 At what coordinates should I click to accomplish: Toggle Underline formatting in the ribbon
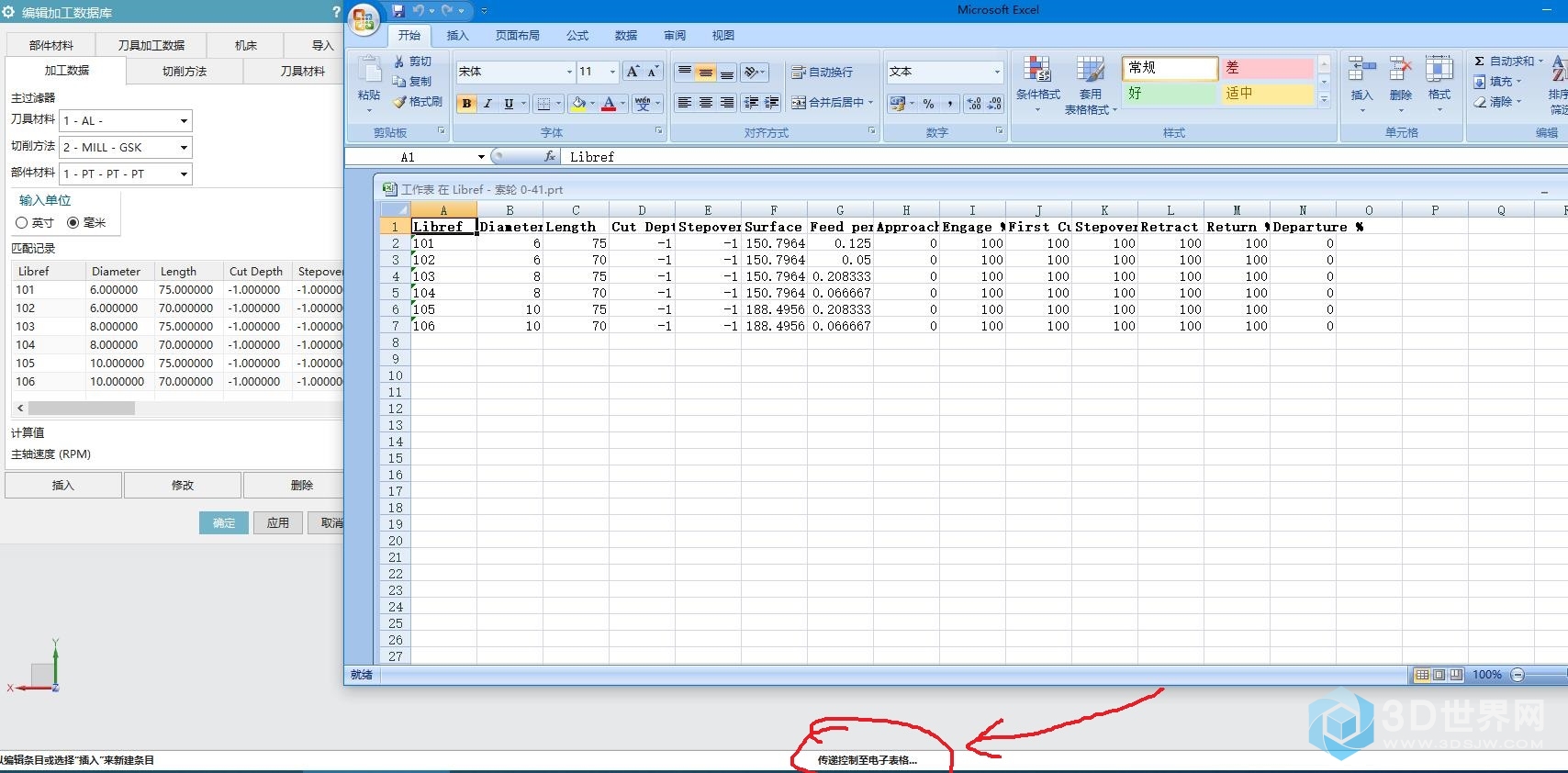click(509, 104)
